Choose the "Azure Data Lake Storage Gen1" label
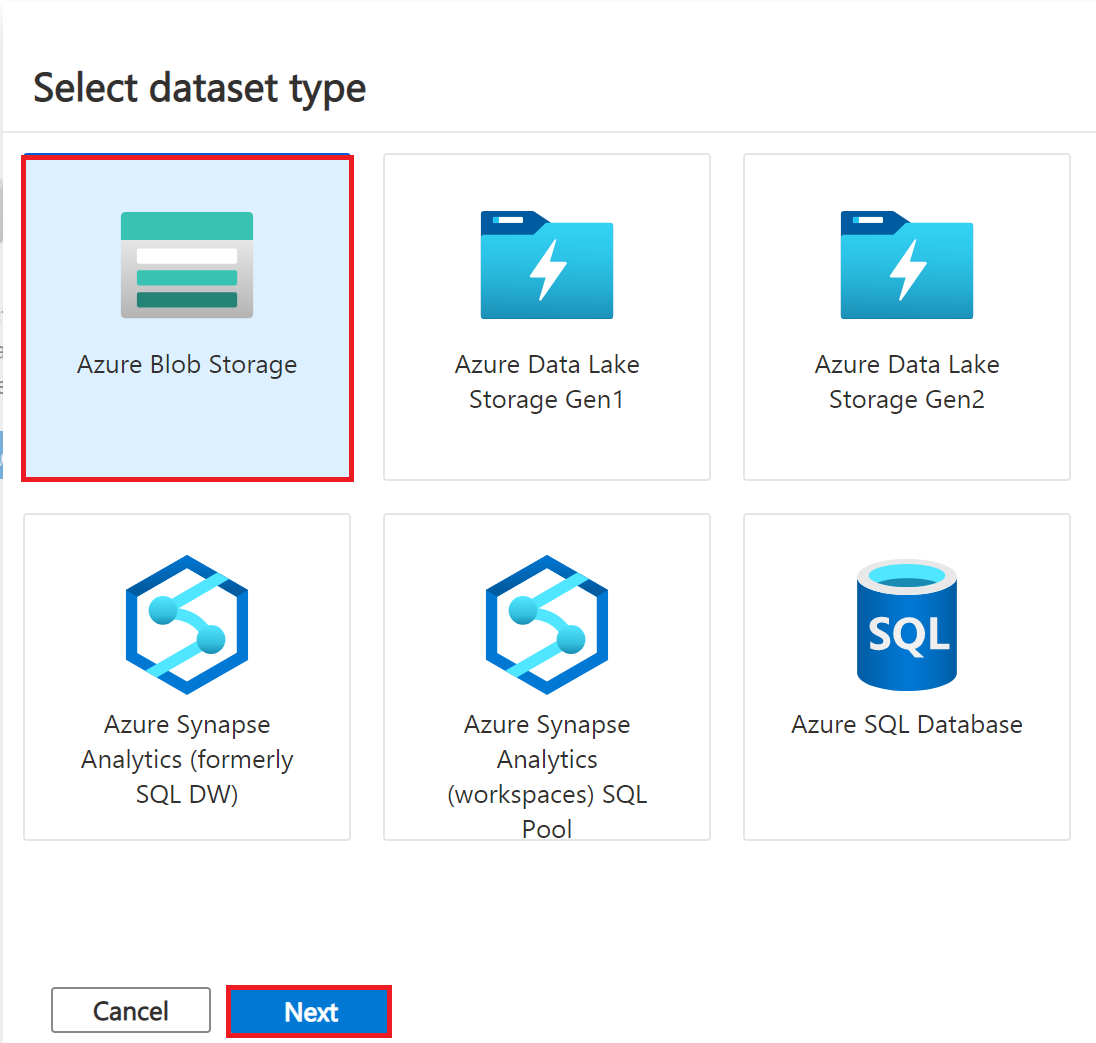 (547, 382)
